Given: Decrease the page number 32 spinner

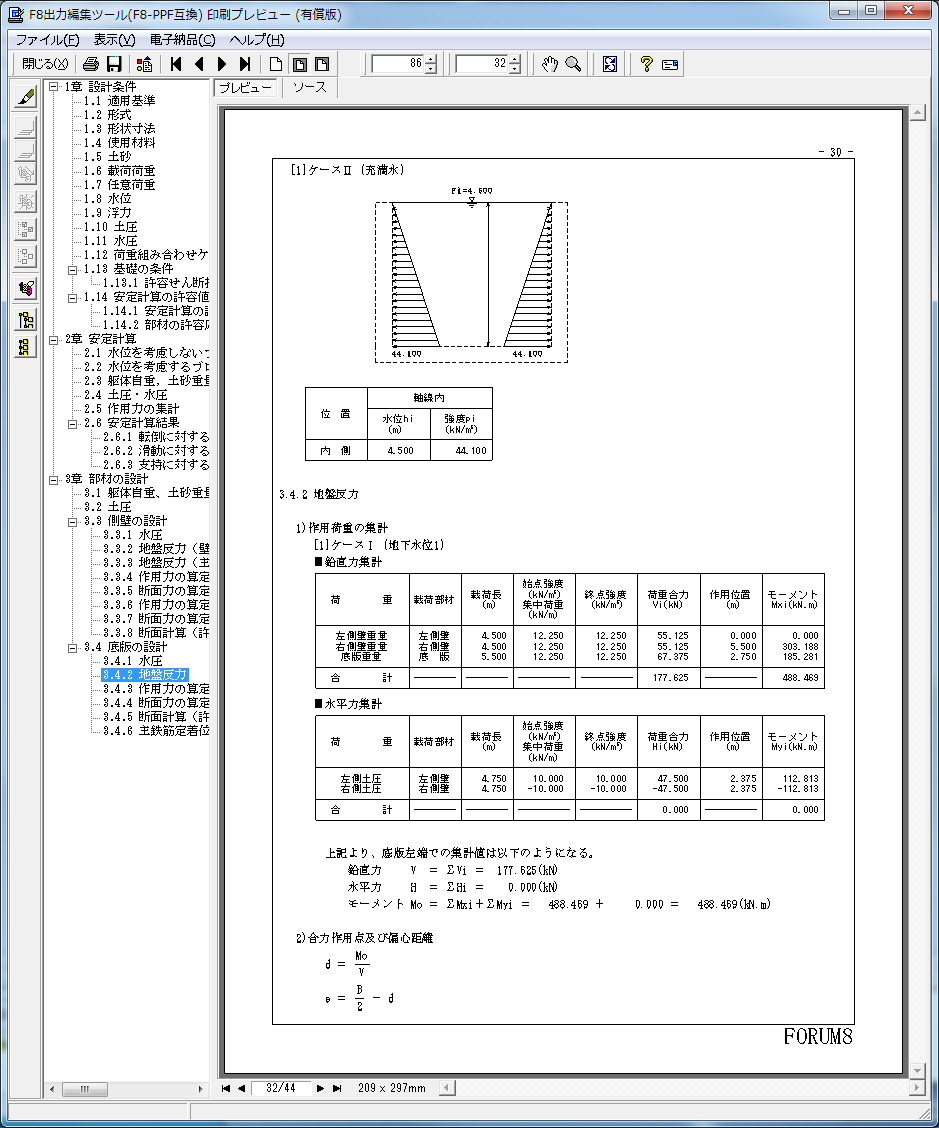Looking at the screenshot, I should [515, 69].
